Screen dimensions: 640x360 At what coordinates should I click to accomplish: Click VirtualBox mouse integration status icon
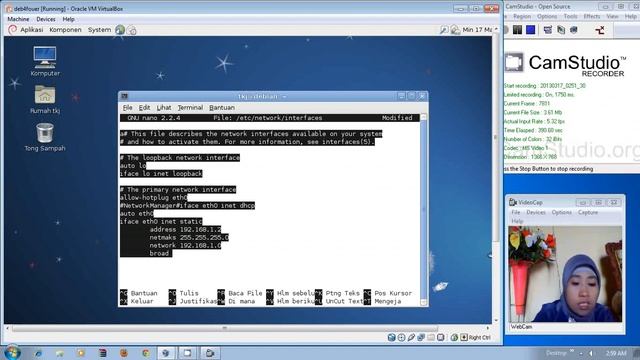454,337
